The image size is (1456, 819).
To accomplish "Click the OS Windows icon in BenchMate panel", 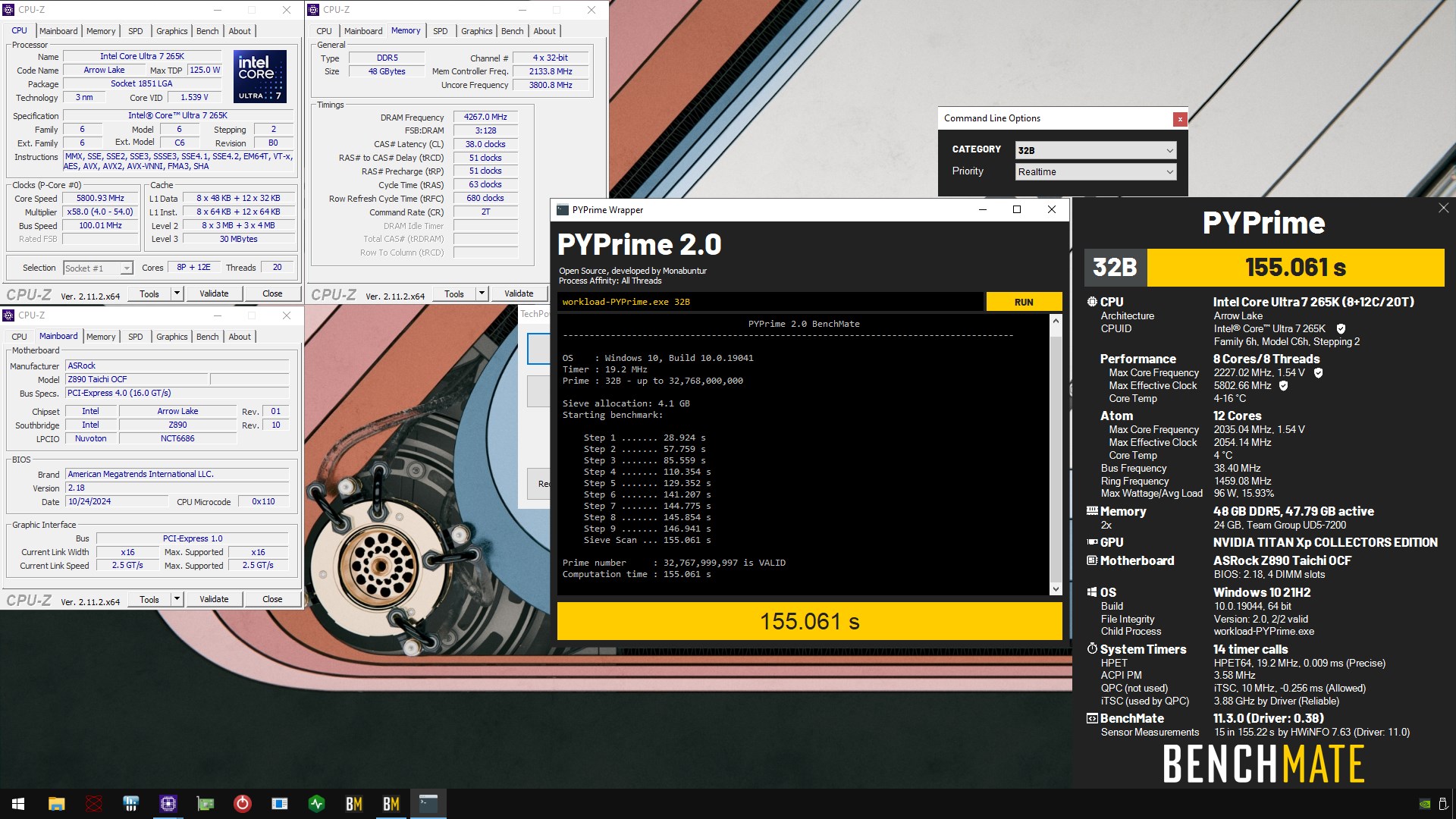I will [1092, 592].
